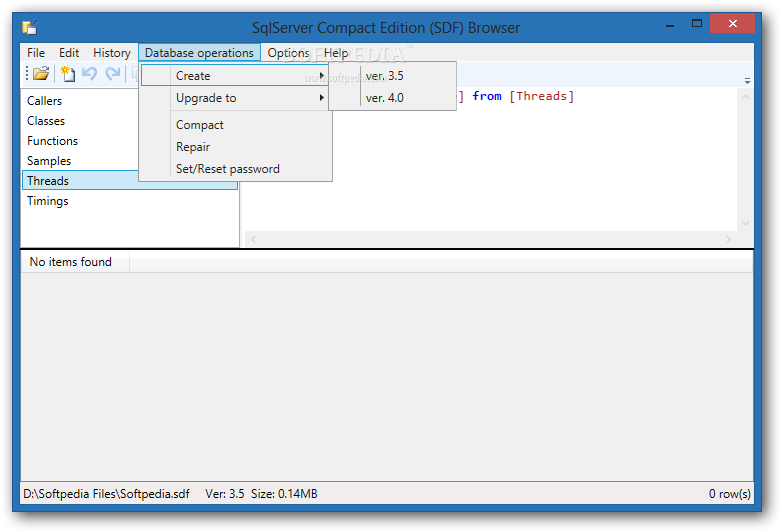Screen dimensions: 782x532
Task: Click the query editor scroll up arrow
Action: coord(745,97)
